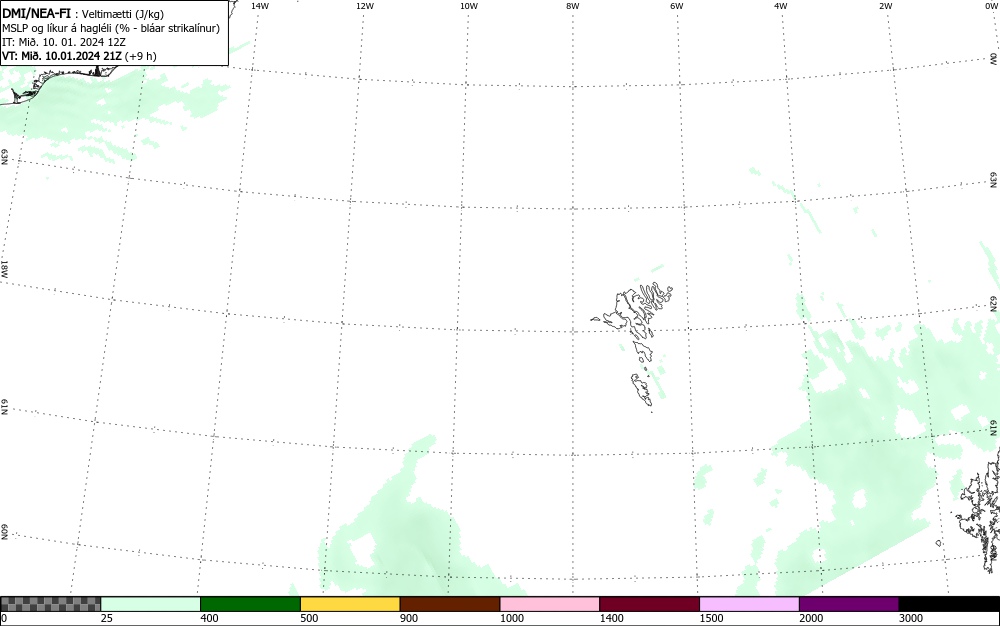Click the 'Veltimætti (J/kg)' label
Image resolution: width=1000 pixels, height=626 pixels.
point(122,14)
